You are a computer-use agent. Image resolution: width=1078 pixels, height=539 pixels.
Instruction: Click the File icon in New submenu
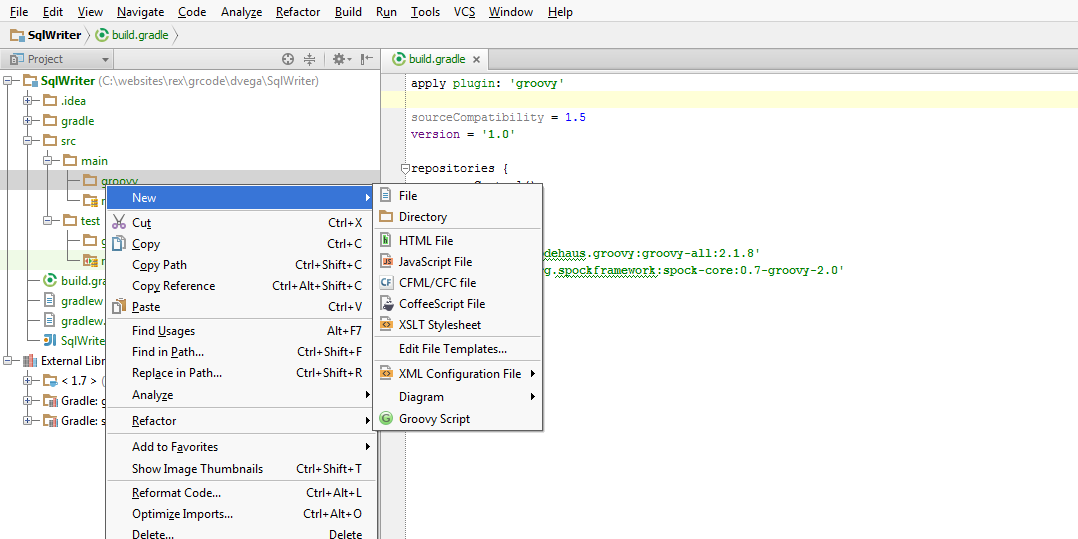(x=386, y=196)
